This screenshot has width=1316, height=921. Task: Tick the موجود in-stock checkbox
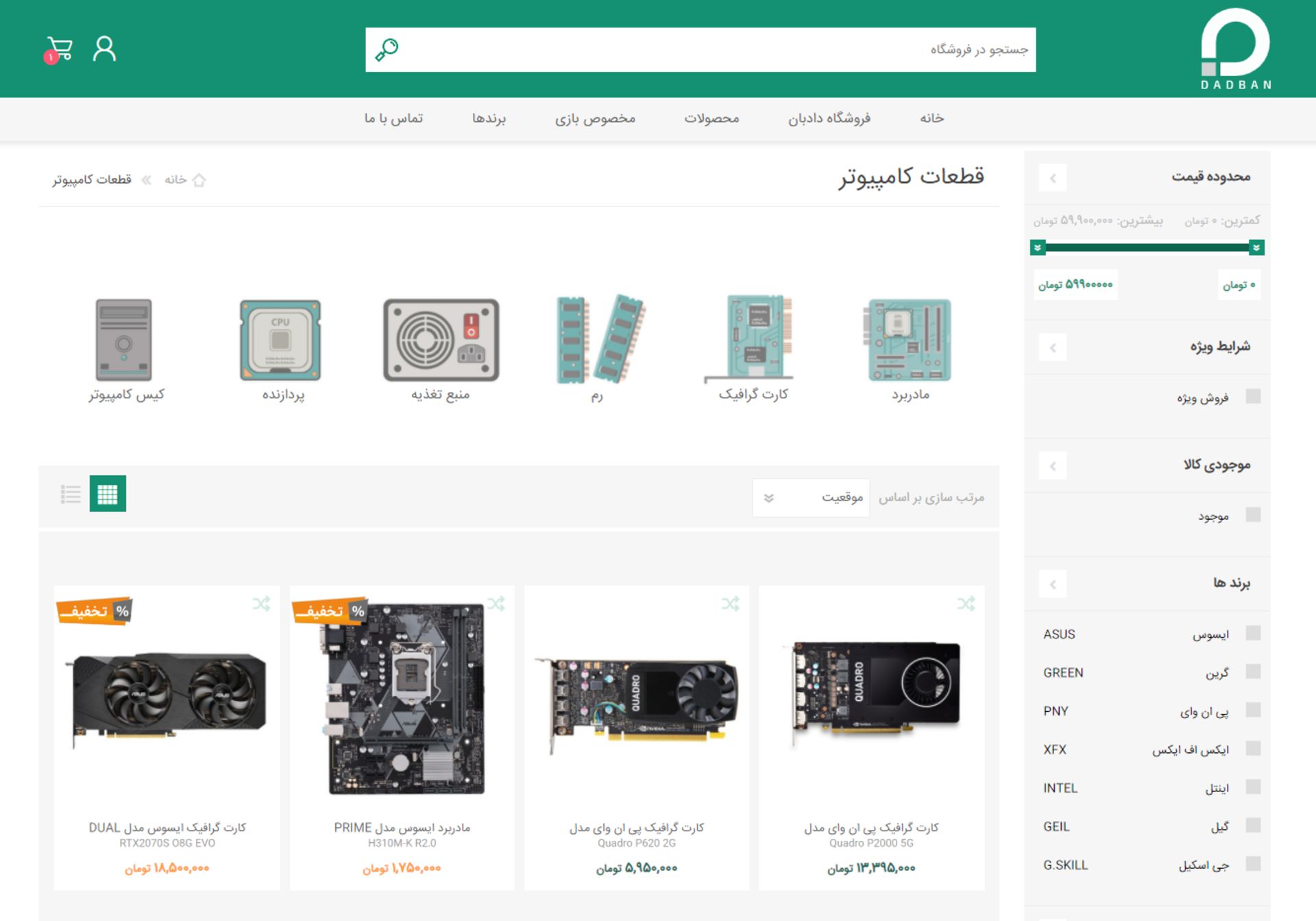tap(1253, 515)
